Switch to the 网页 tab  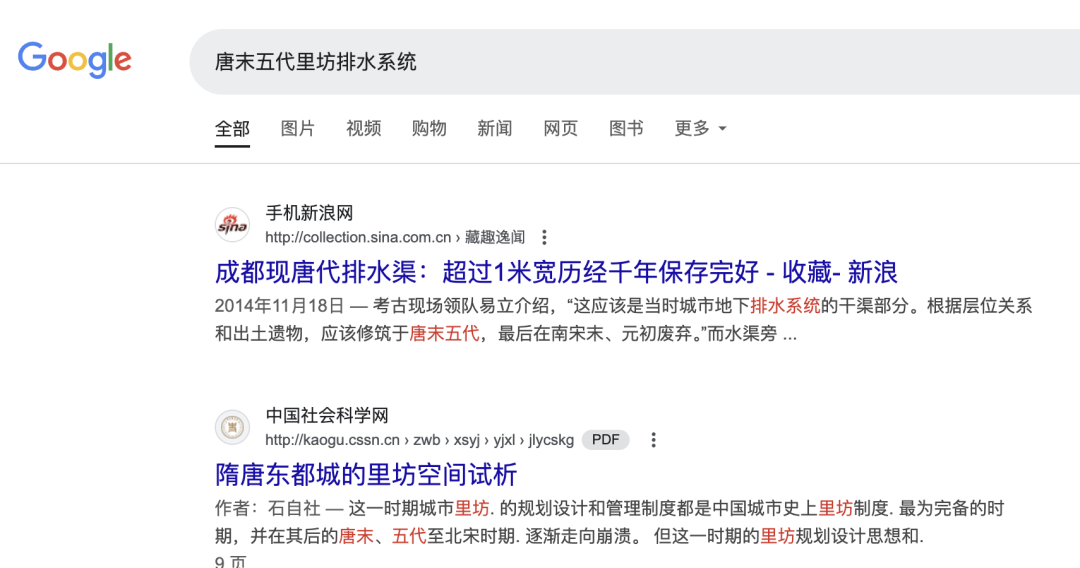[561, 129]
